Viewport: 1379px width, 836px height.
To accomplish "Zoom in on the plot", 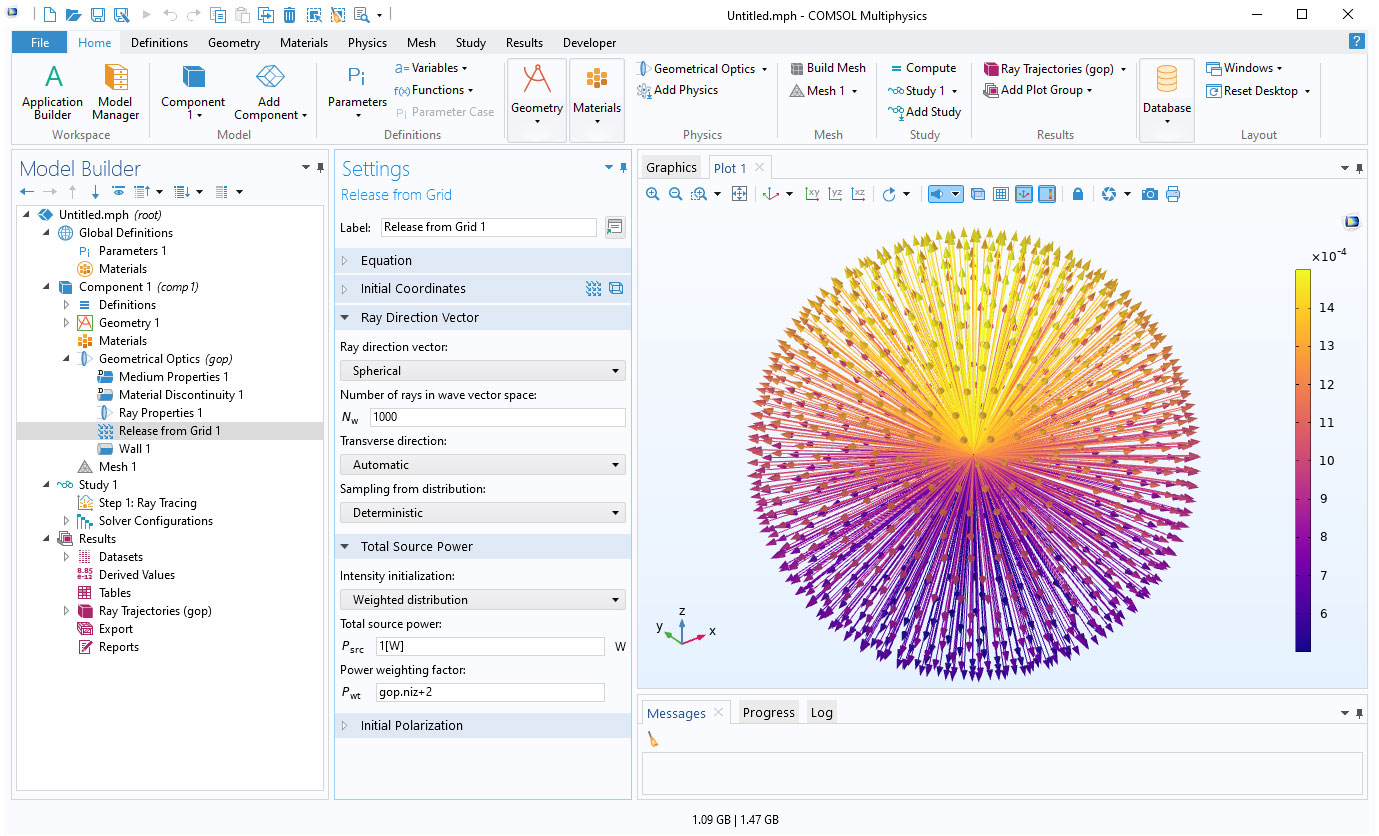I will pos(653,194).
